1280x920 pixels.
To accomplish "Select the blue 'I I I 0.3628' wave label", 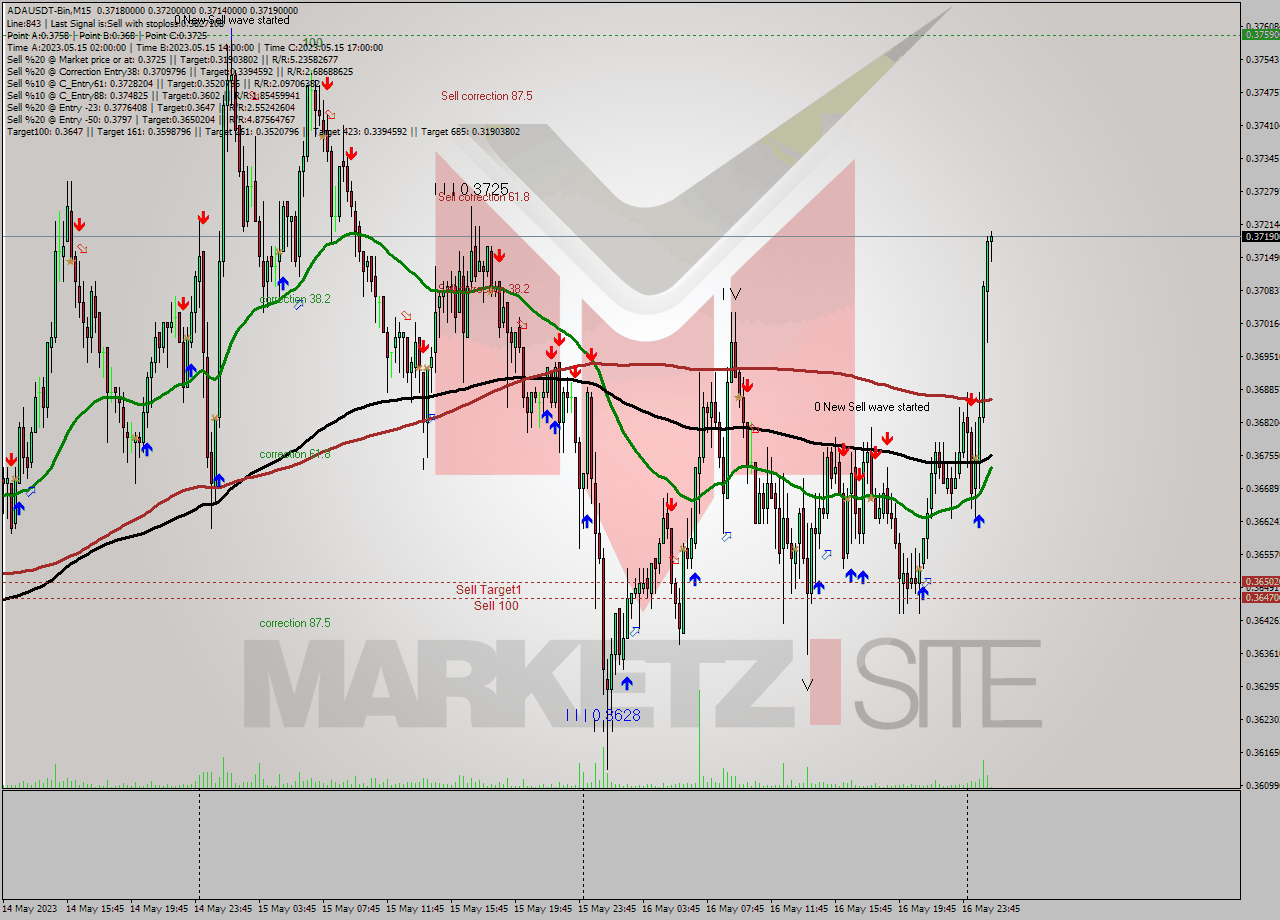I will pyautogui.click(x=602, y=715).
